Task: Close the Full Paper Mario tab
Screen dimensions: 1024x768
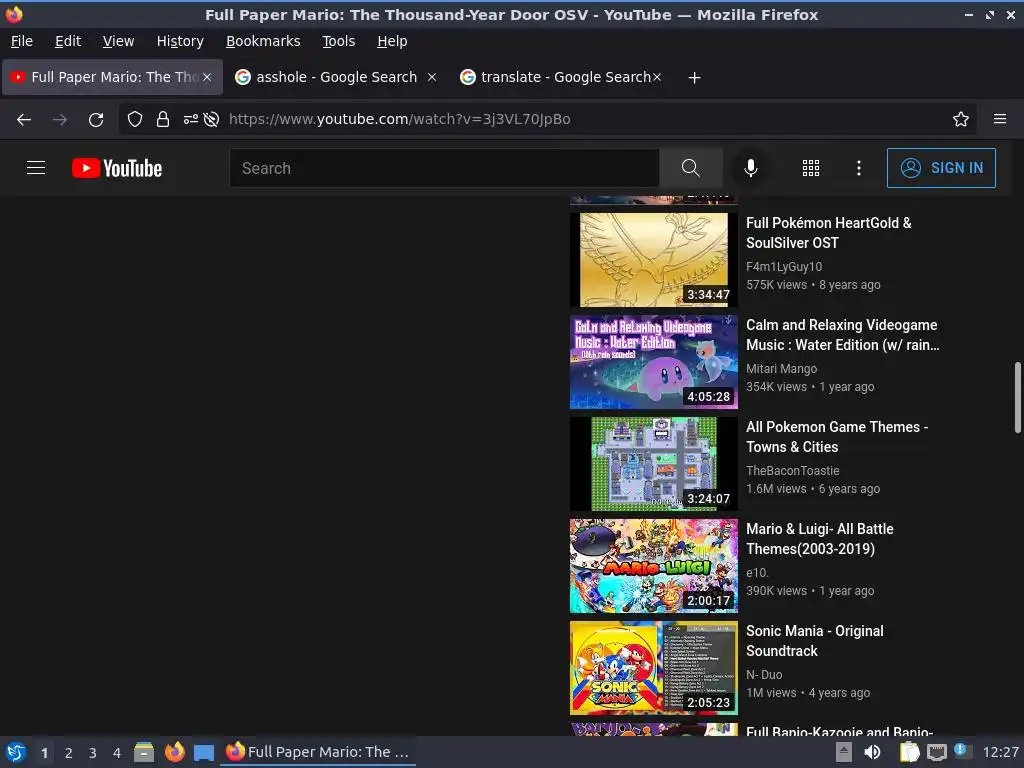Action: click(x=207, y=77)
